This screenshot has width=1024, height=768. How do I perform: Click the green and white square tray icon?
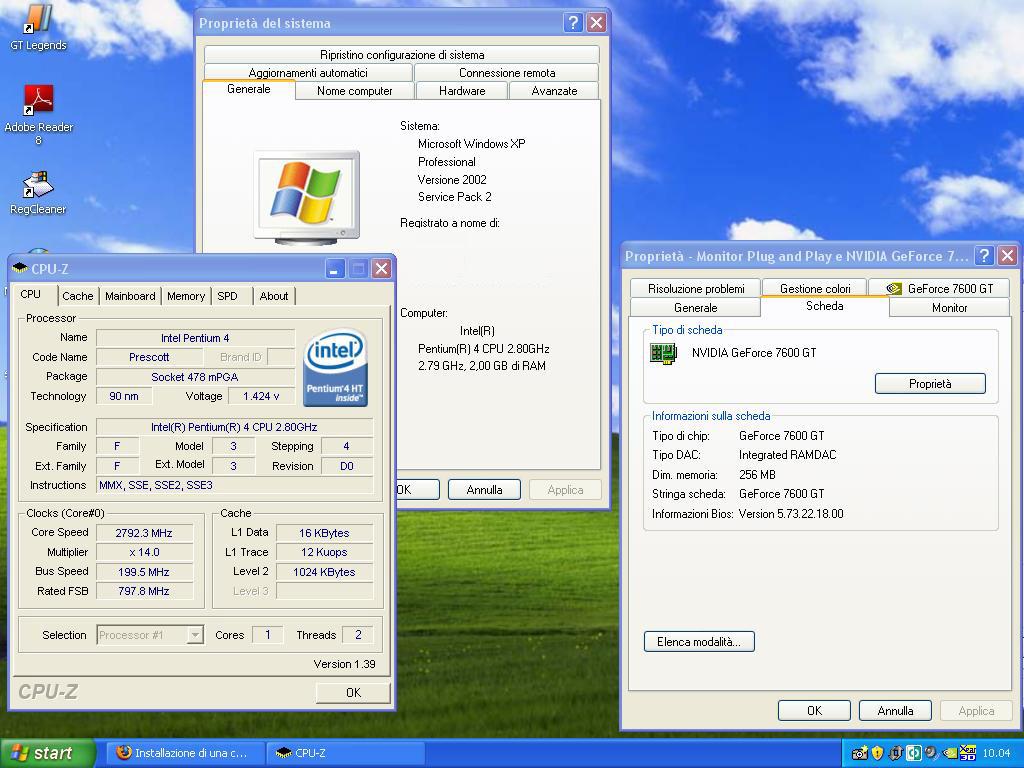click(x=914, y=753)
